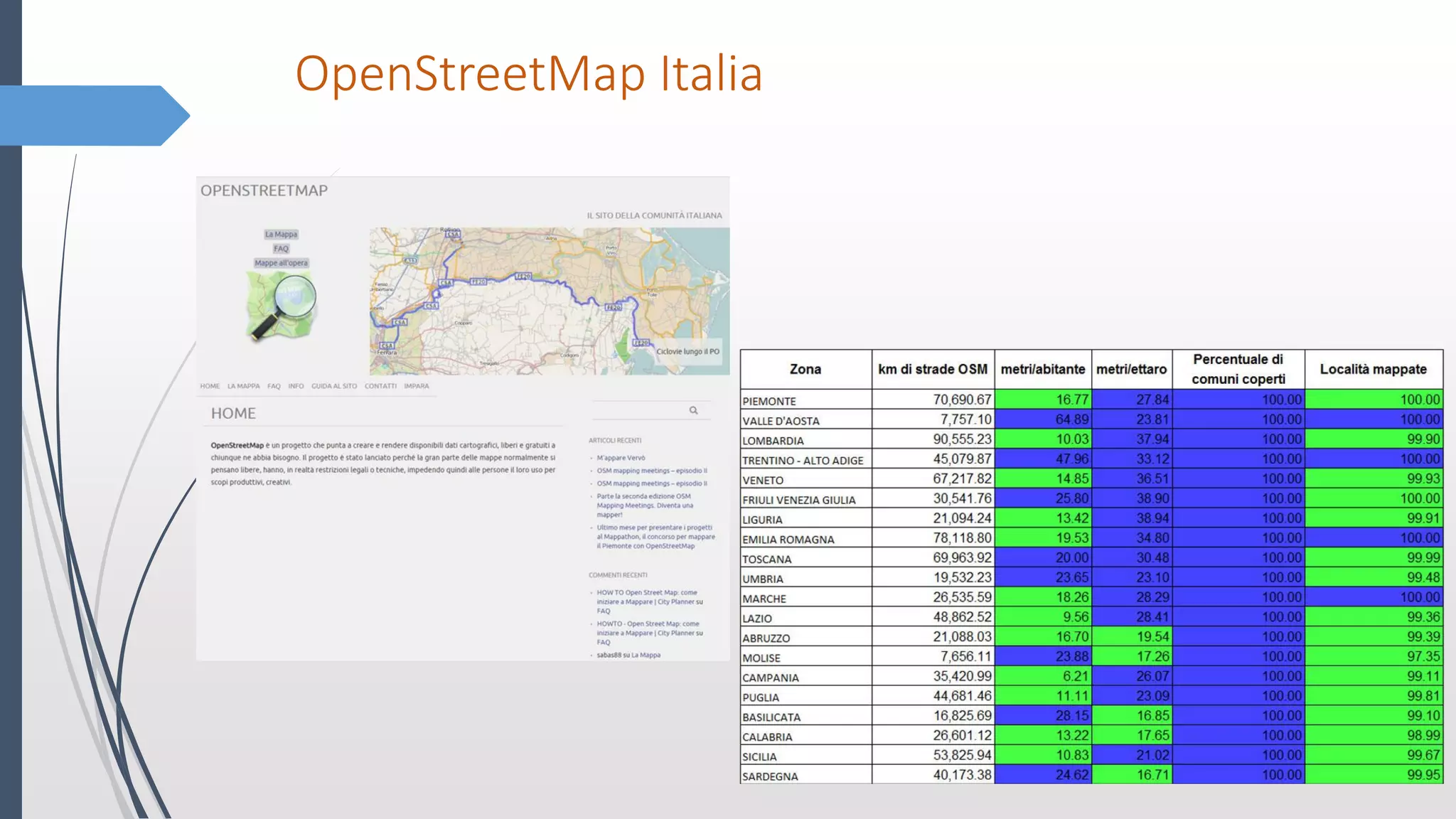Viewport: 1456px width, 819px height.
Task: Select the TRENTINO - ALTO ADIGE row label
Action: point(803,461)
